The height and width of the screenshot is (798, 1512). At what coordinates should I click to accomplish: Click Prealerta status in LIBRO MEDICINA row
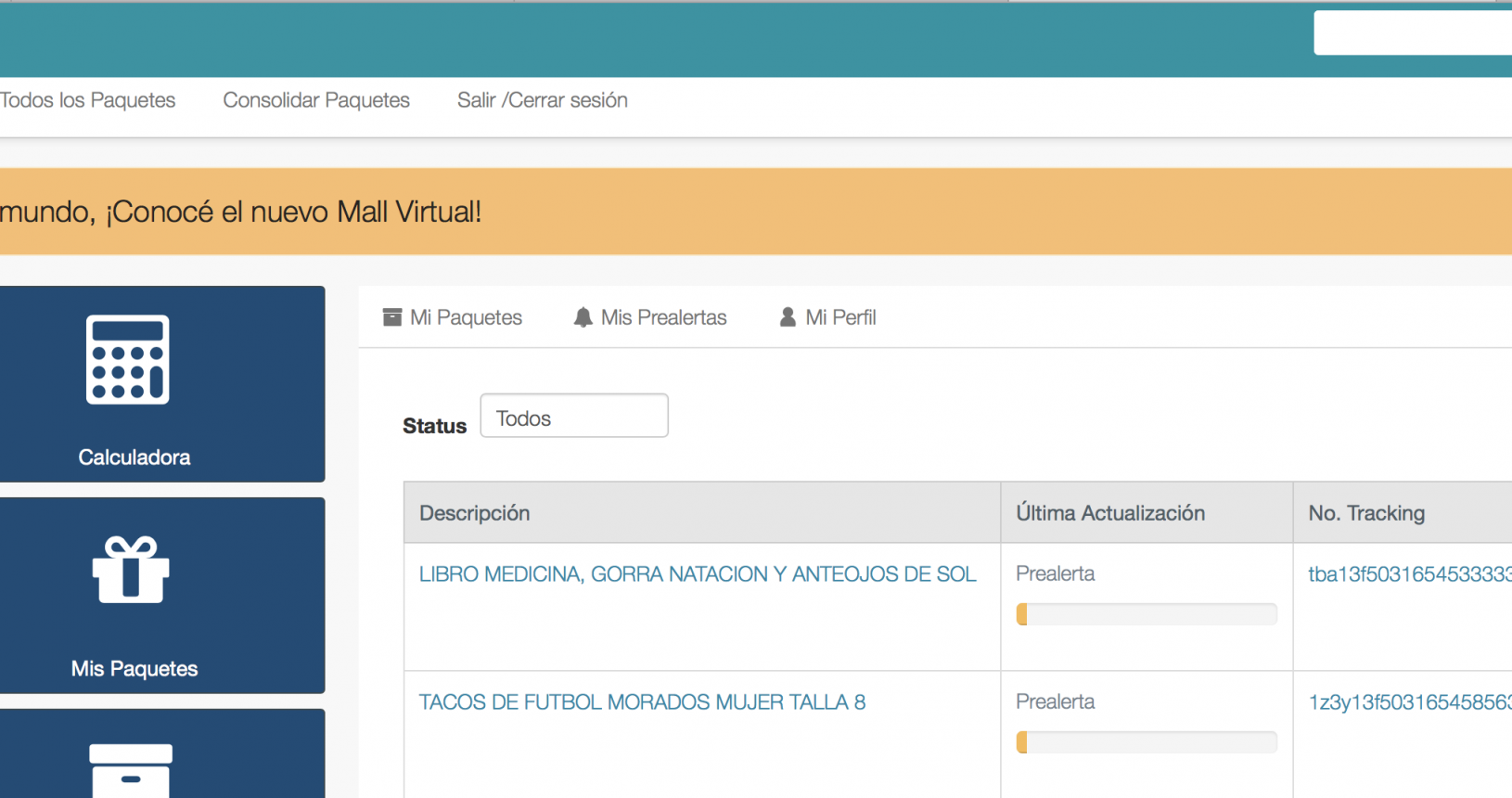tap(1056, 574)
